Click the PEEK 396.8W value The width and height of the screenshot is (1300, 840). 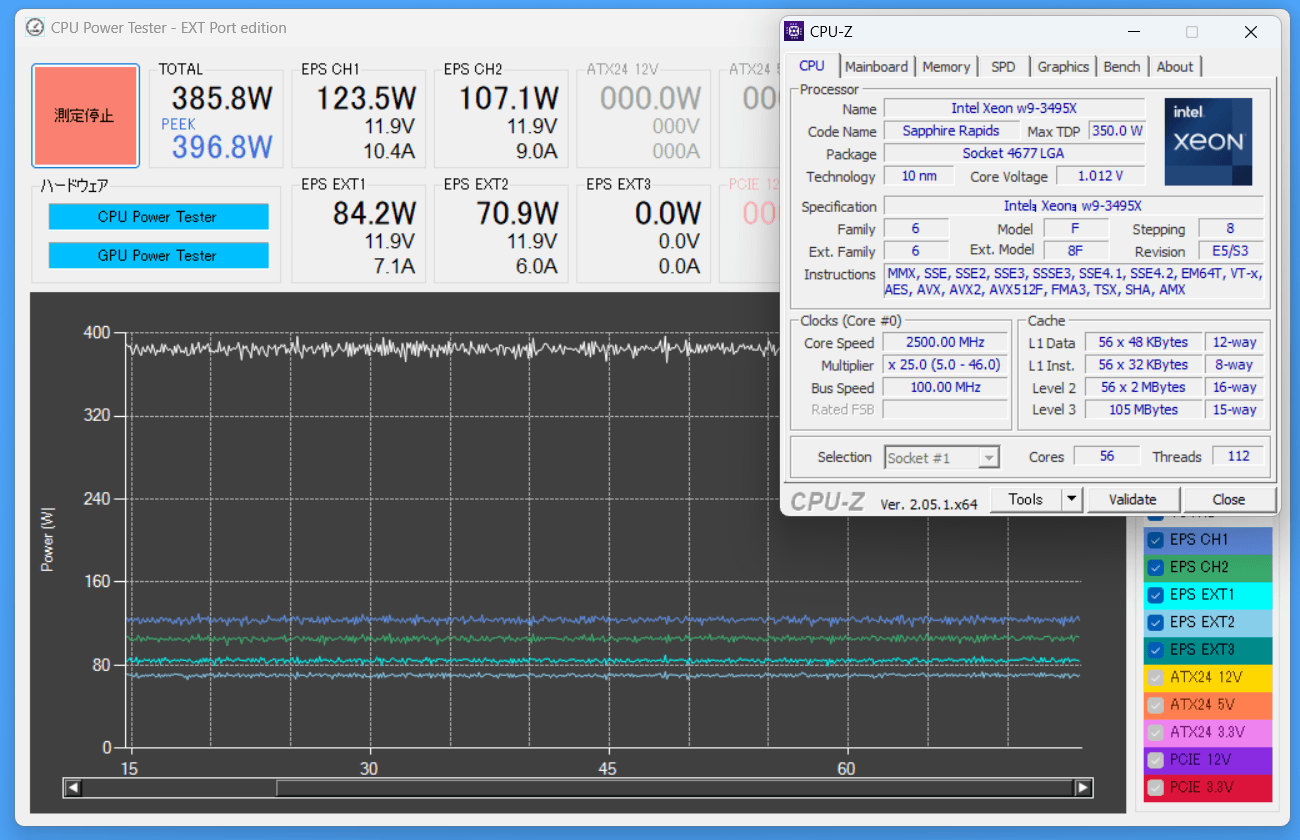[222, 147]
